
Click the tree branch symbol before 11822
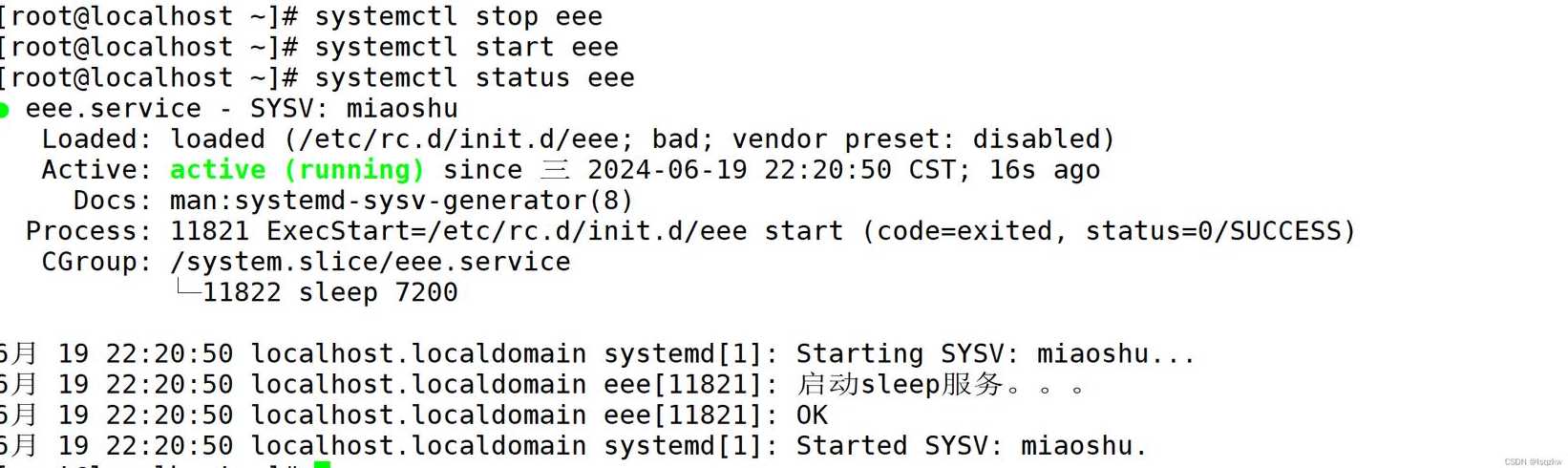click(x=188, y=288)
